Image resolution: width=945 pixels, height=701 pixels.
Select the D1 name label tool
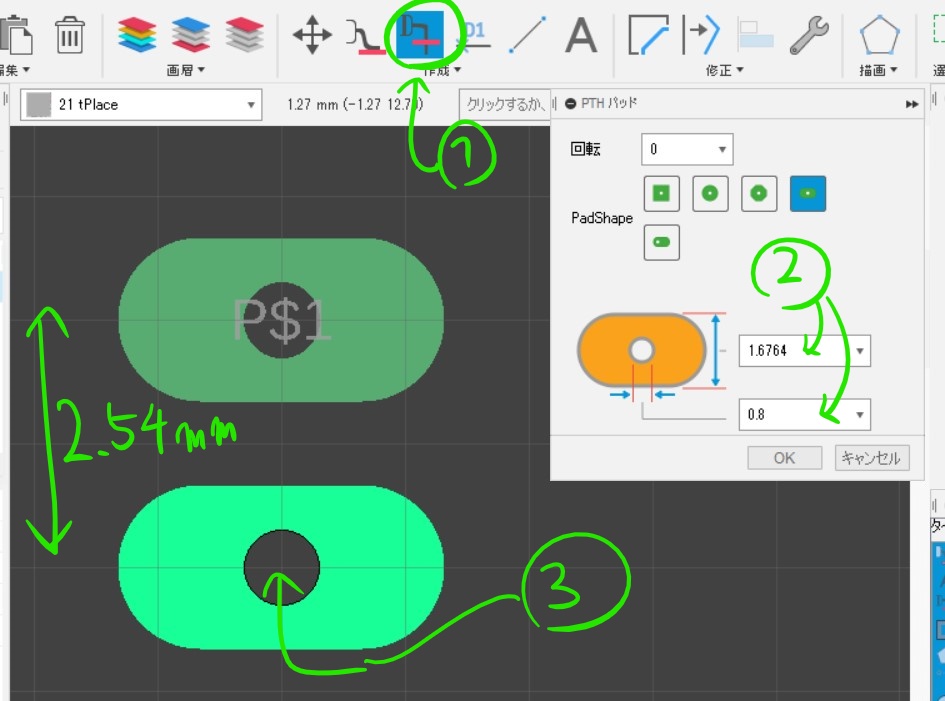474,35
